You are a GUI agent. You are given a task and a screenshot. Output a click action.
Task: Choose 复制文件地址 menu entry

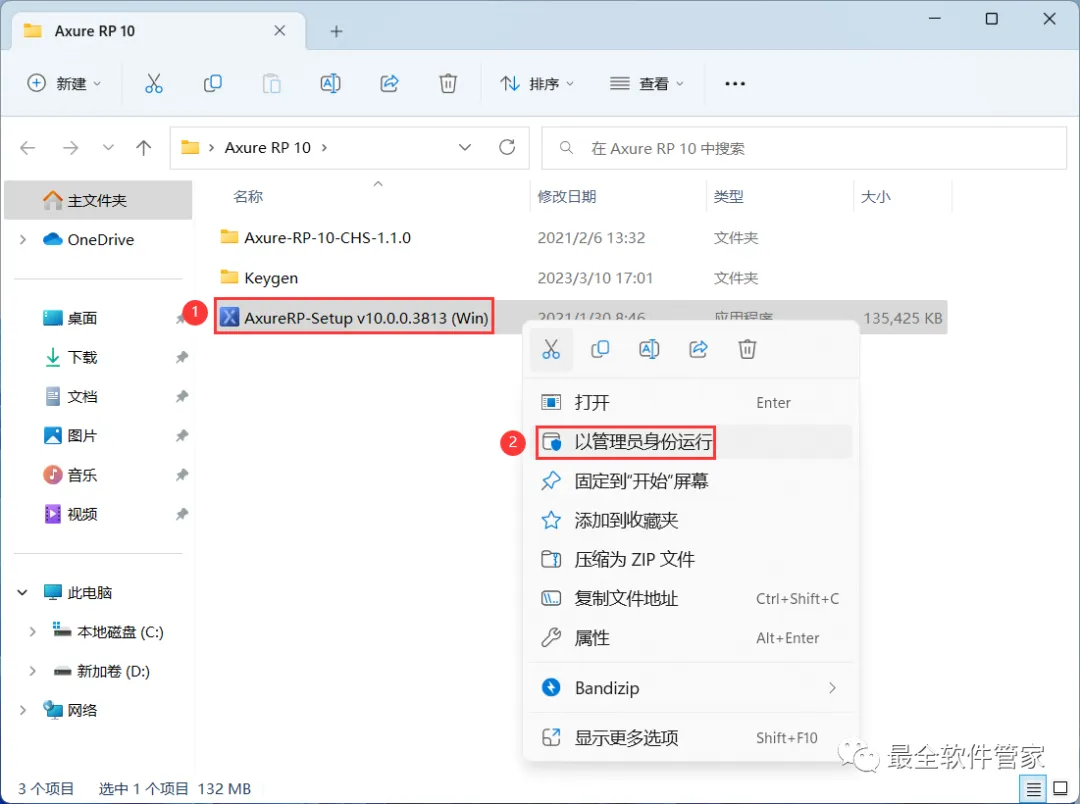(691, 599)
